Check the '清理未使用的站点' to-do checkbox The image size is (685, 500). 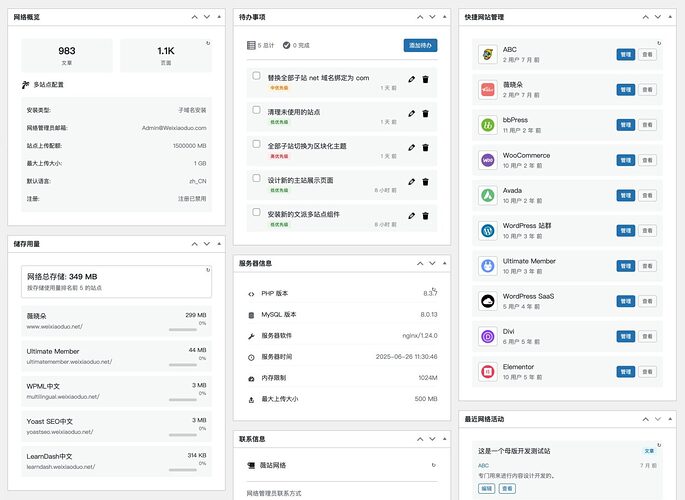point(257,109)
